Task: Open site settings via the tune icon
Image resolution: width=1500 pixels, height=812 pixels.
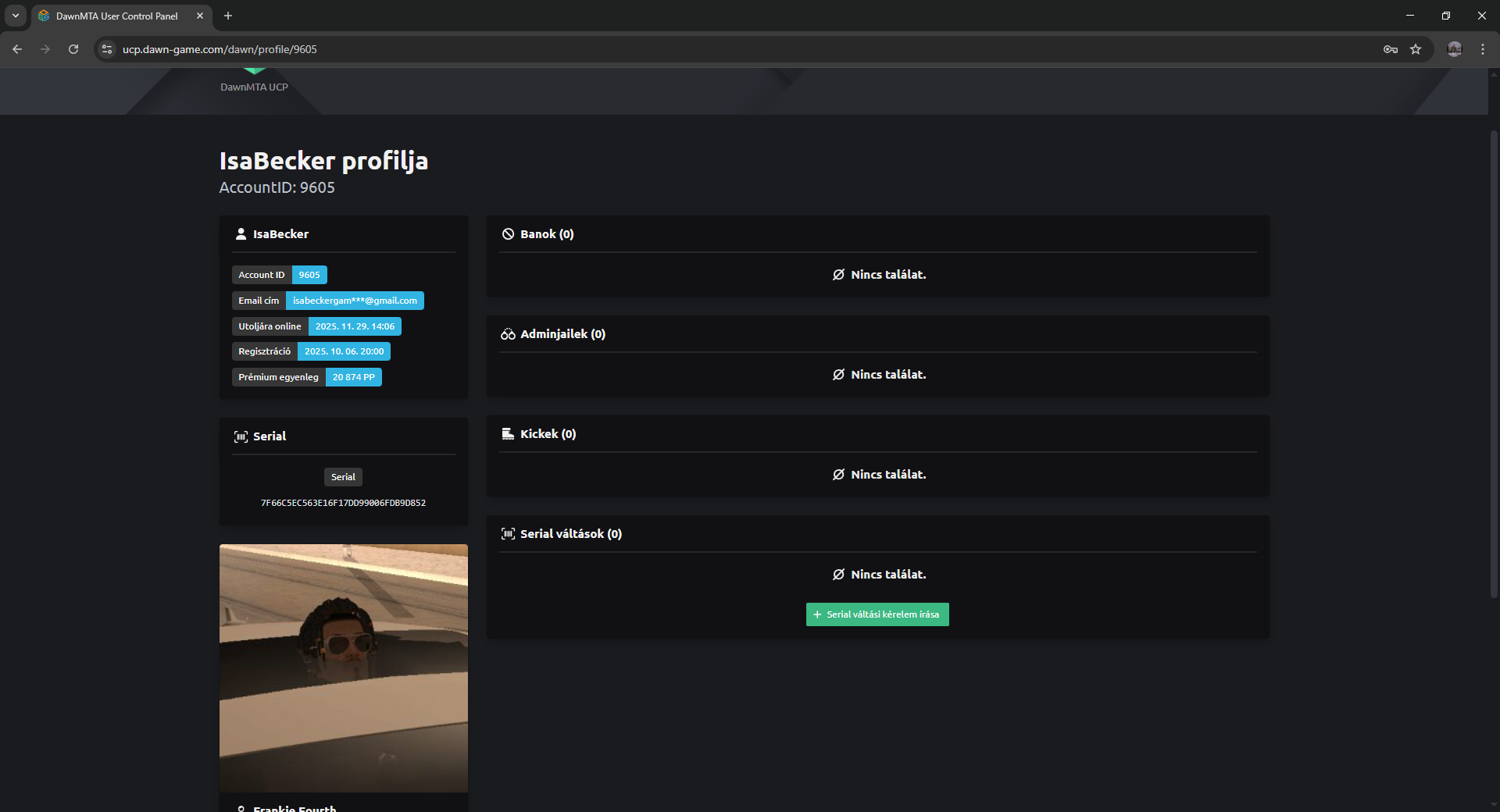Action: [x=106, y=48]
